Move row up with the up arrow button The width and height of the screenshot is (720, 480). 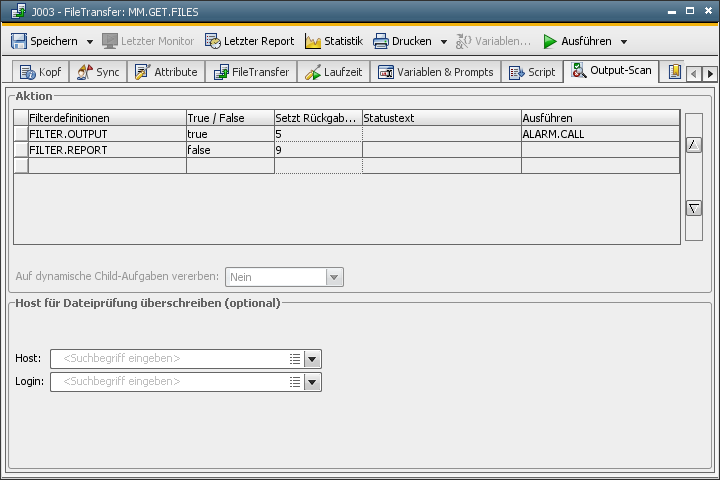pos(693,145)
